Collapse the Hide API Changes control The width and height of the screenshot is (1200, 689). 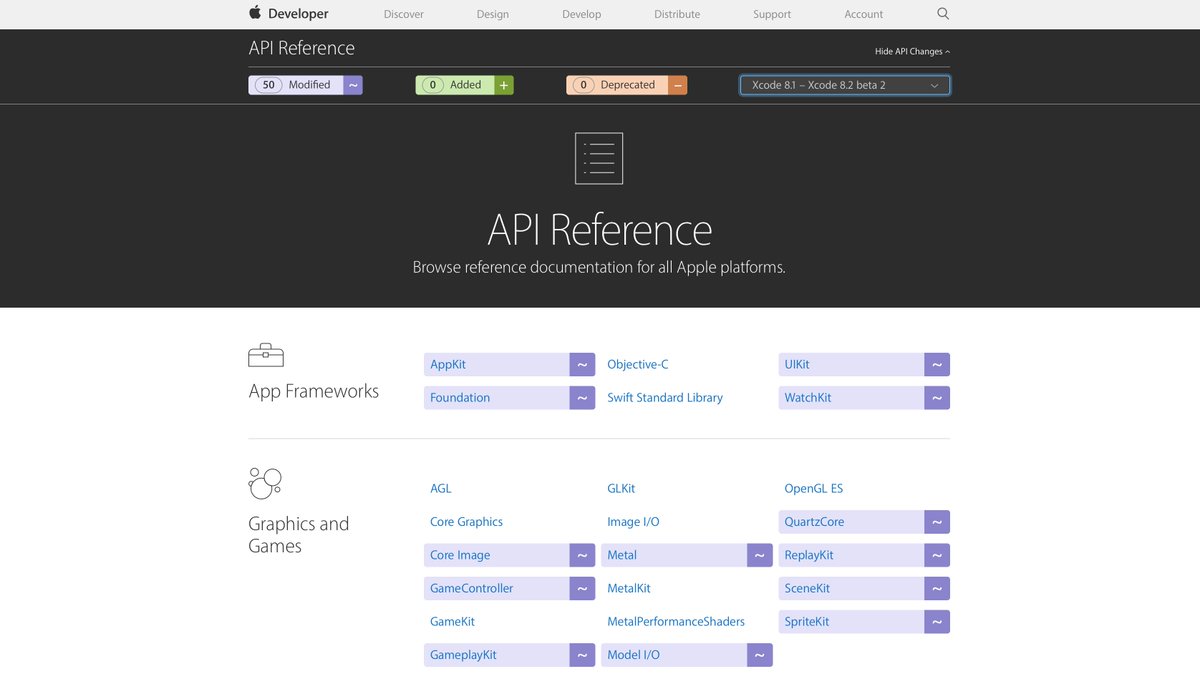[x=912, y=52]
